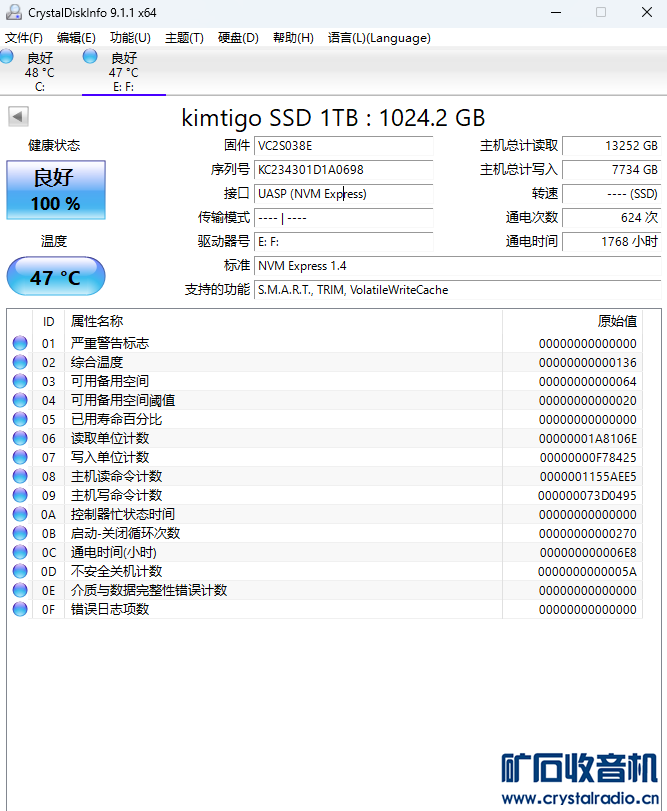Image resolution: width=667 pixels, height=811 pixels.
Task: Click the 良好 100 % health status button
Action: (x=56, y=190)
